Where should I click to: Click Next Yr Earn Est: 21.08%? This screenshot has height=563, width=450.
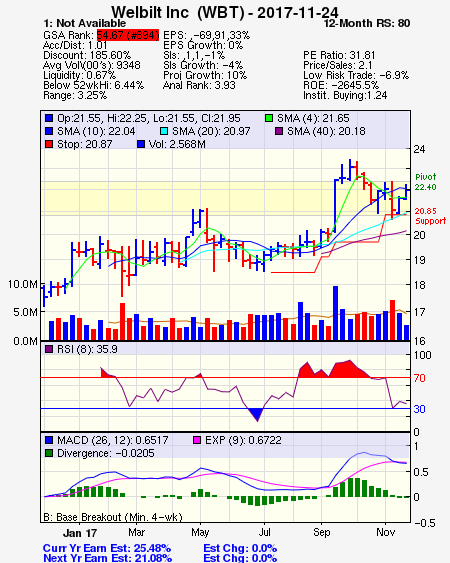(x=107, y=558)
